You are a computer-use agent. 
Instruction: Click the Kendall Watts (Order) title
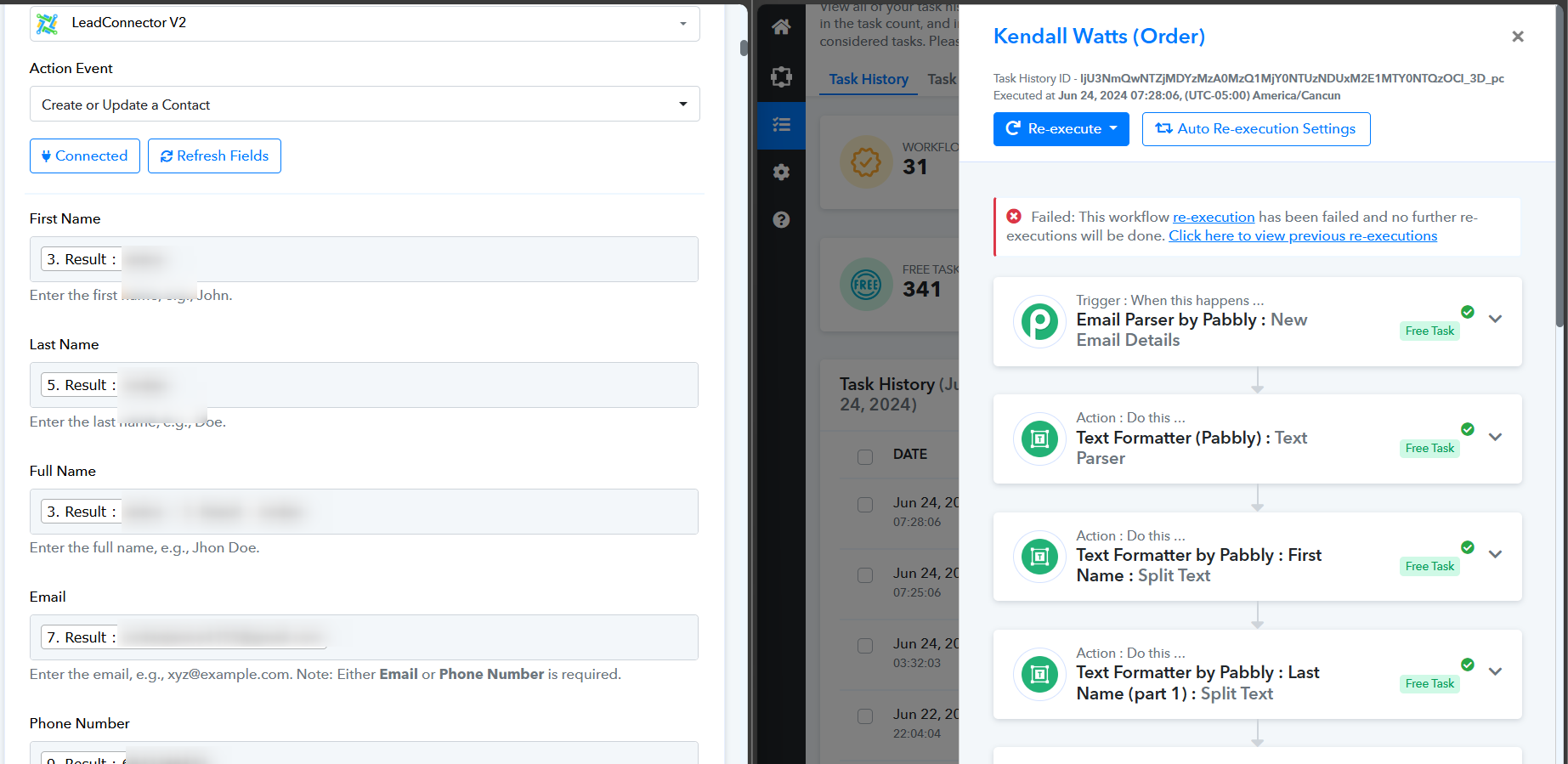tap(1099, 37)
